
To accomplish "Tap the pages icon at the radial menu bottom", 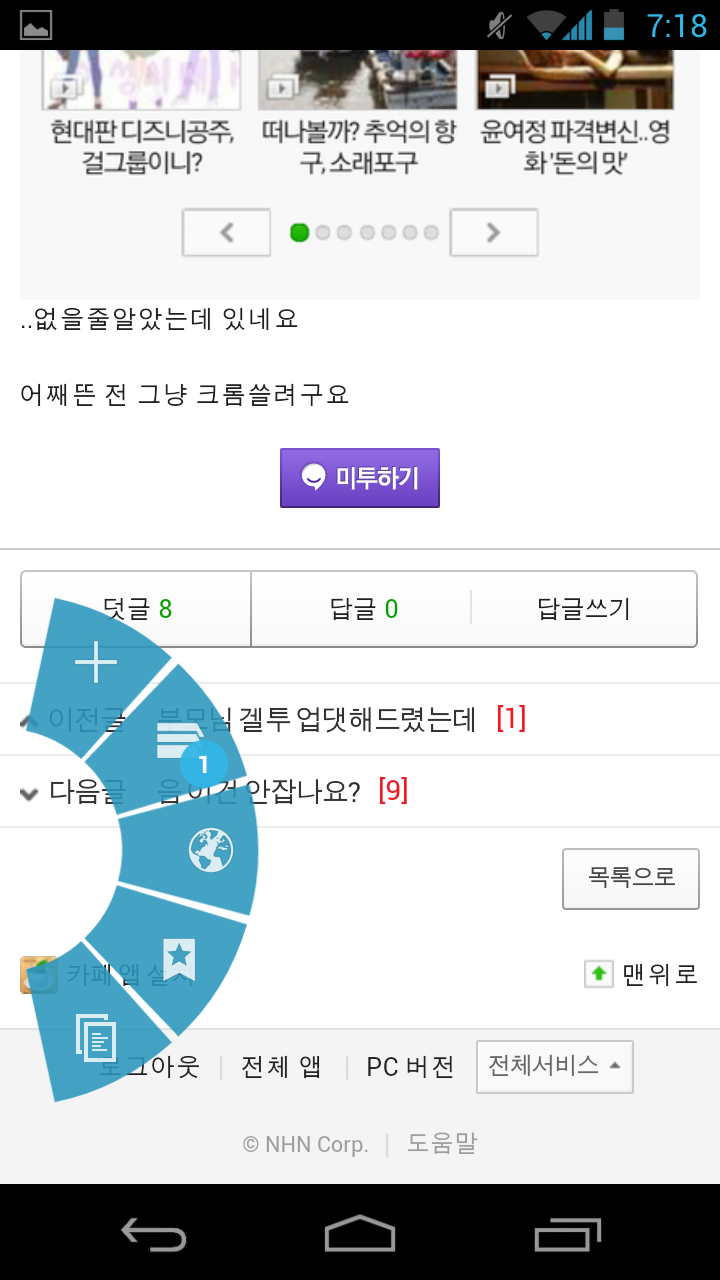I will (x=97, y=1038).
